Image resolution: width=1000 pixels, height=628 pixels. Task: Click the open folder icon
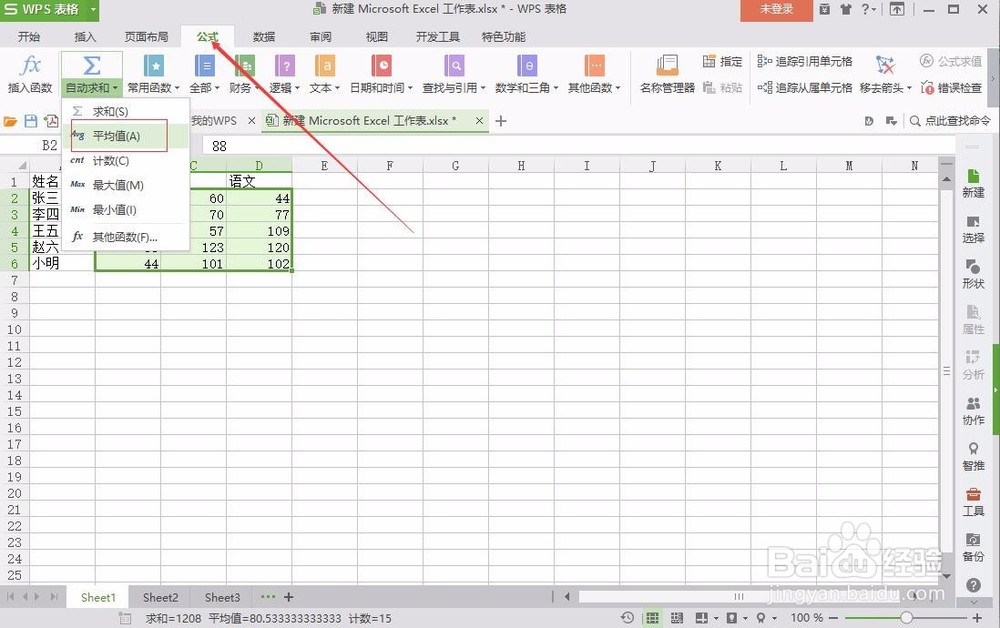[10, 120]
